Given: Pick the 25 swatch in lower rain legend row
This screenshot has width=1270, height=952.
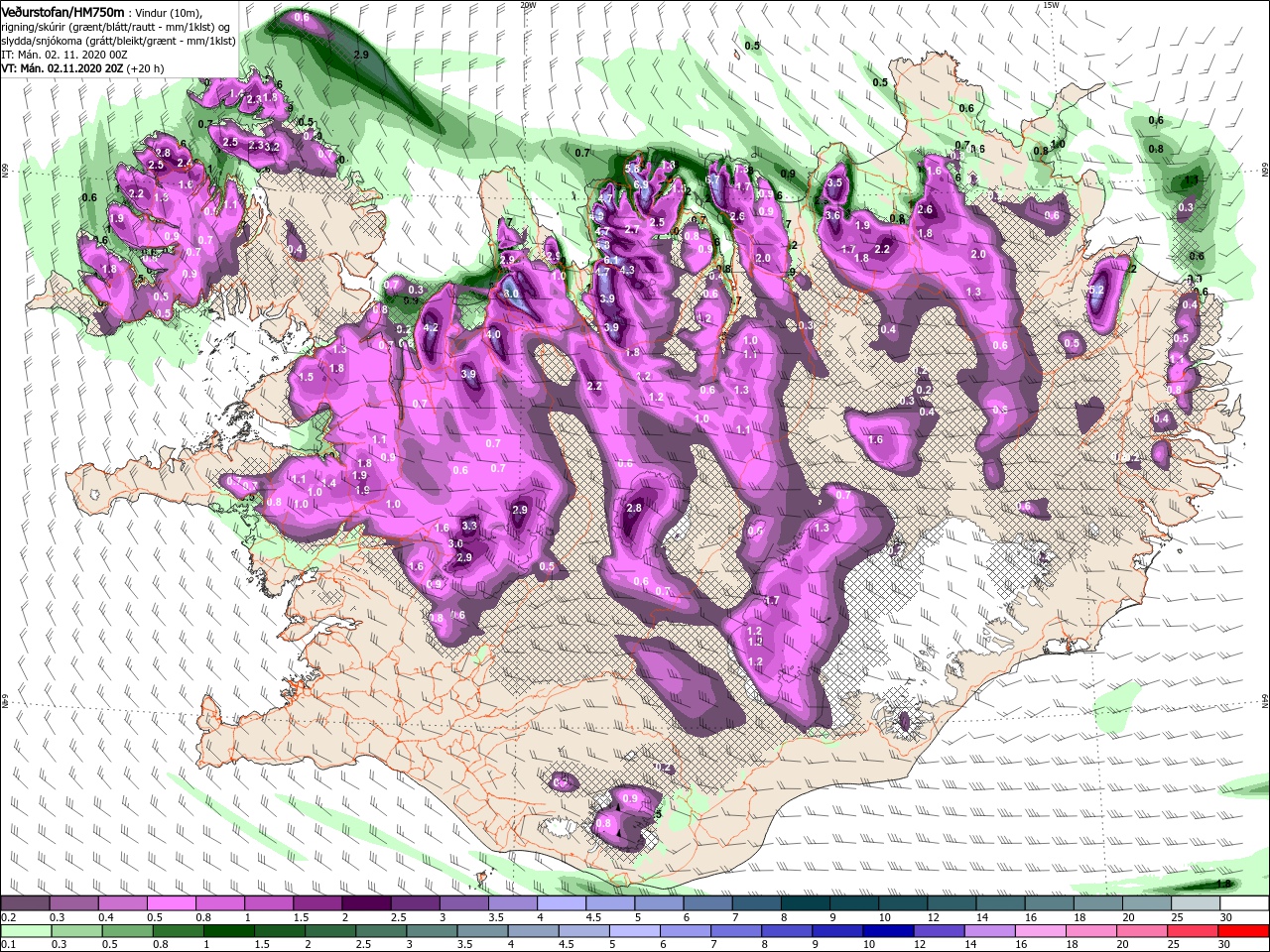Looking at the screenshot, I should 1194,931.
